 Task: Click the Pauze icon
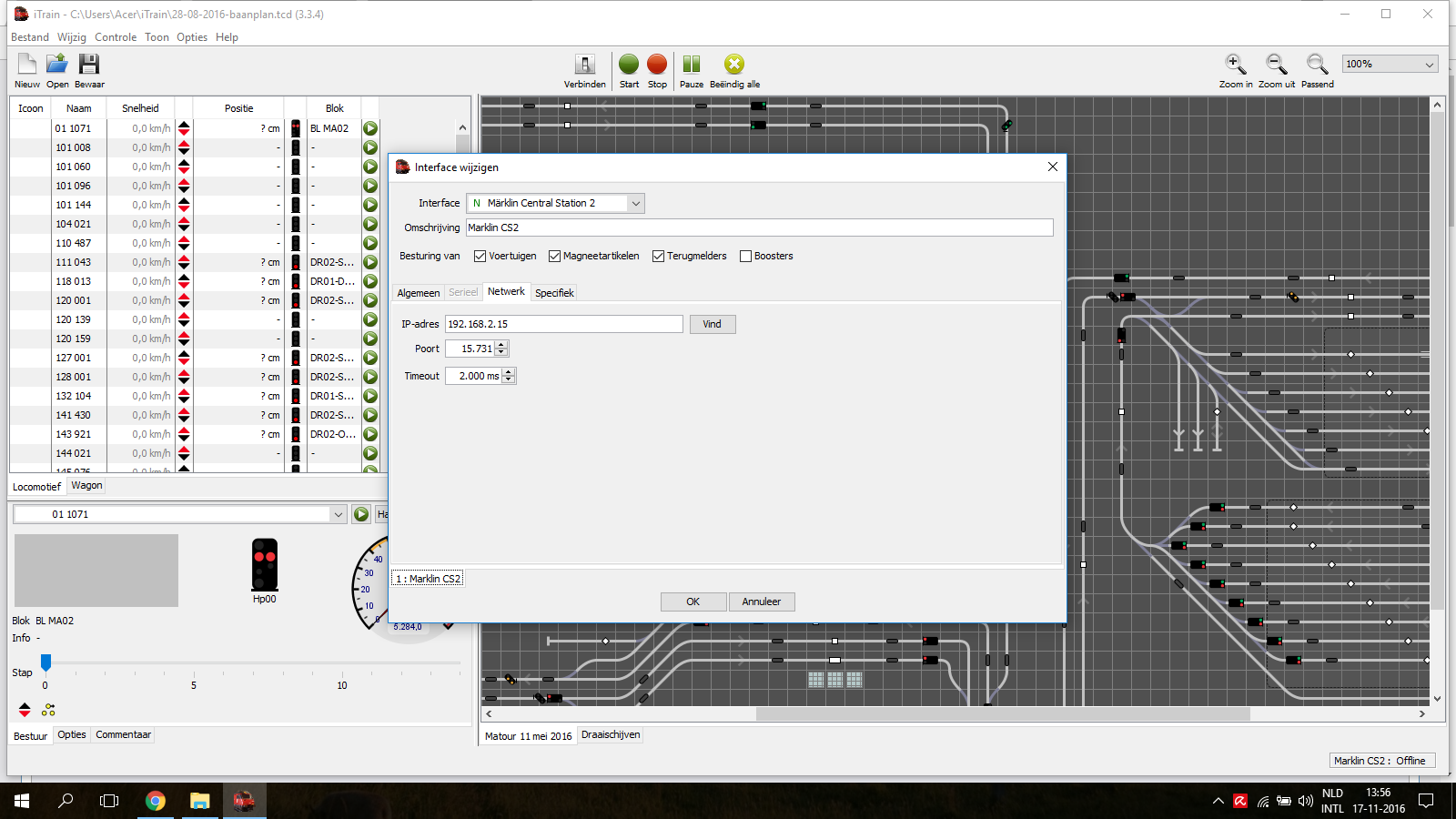(692, 64)
